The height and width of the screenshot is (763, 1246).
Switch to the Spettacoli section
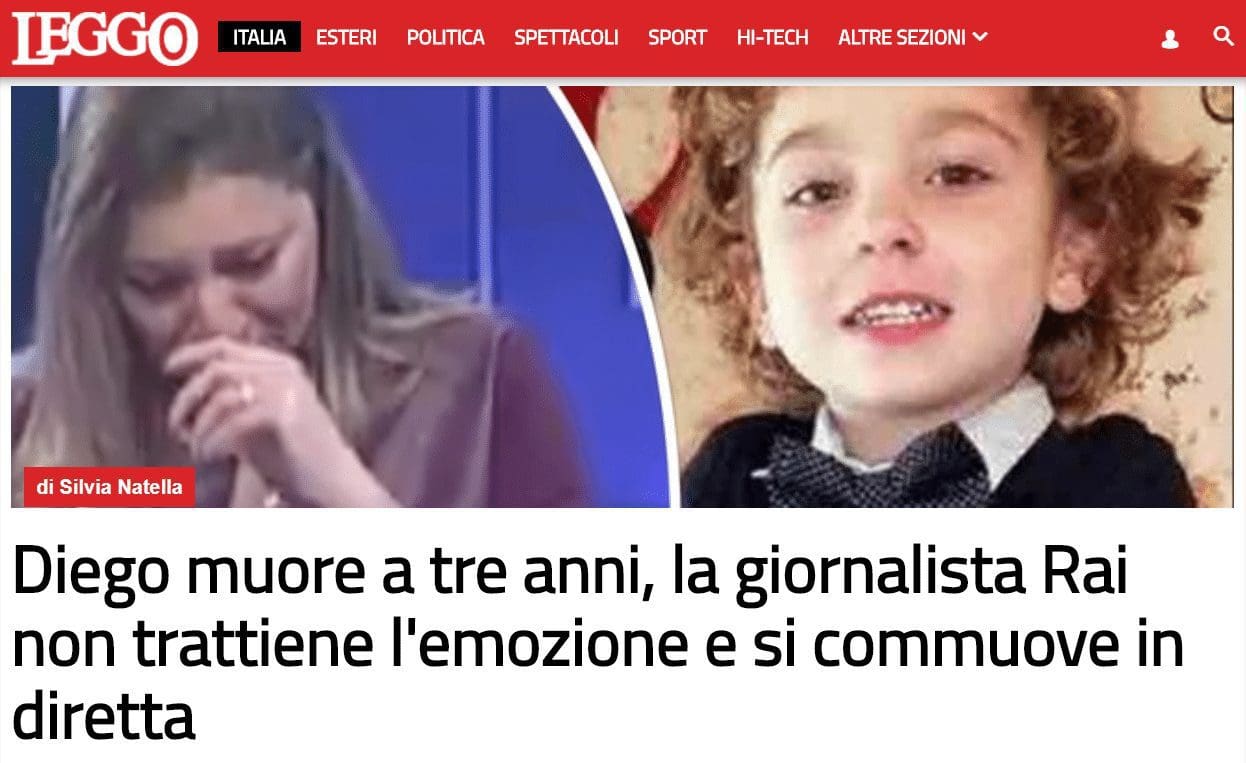(x=566, y=38)
